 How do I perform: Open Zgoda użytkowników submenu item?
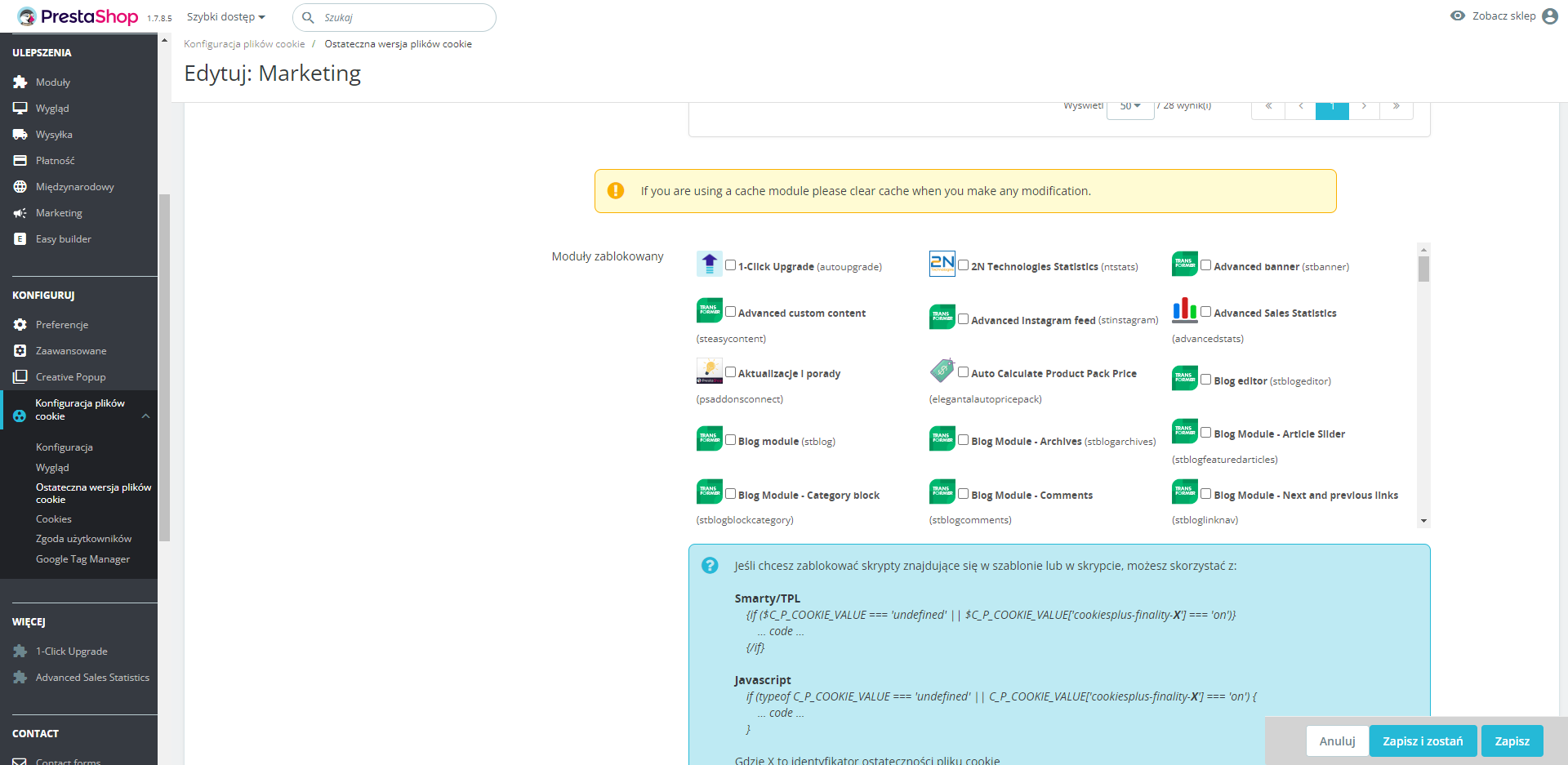[83, 539]
